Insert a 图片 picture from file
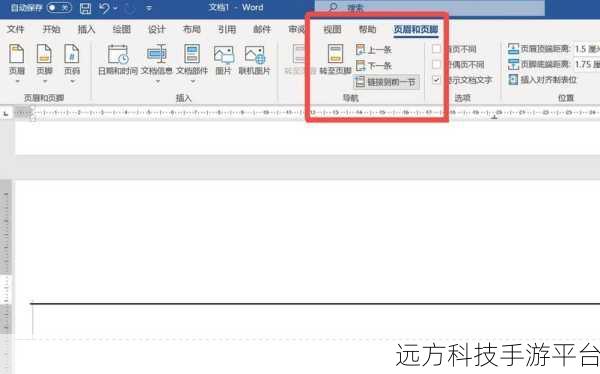This screenshot has height=374, width=600. pos(223,60)
